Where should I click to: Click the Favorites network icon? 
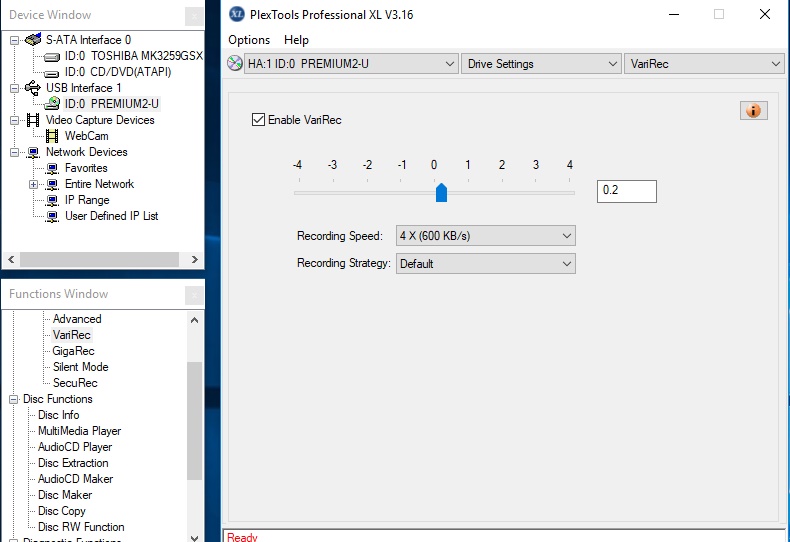tap(52, 168)
